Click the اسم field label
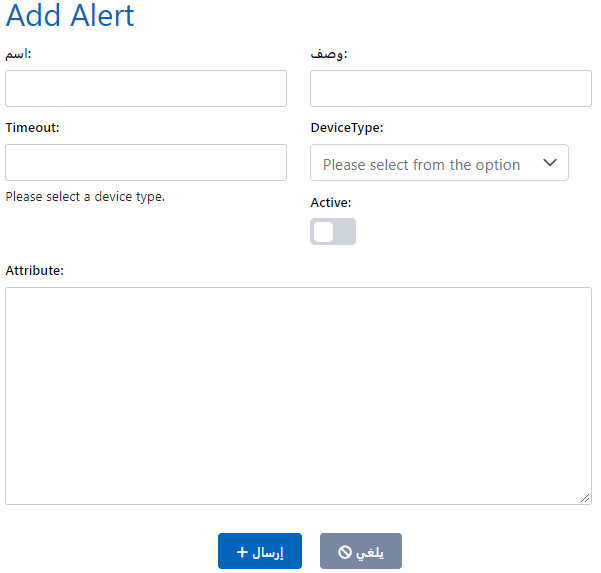This screenshot has height=573, width=601. [x=18, y=54]
